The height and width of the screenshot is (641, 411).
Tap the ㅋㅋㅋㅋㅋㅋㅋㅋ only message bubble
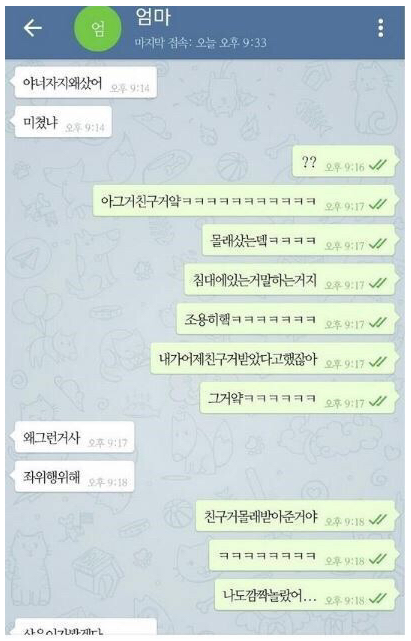coord(302,556)
